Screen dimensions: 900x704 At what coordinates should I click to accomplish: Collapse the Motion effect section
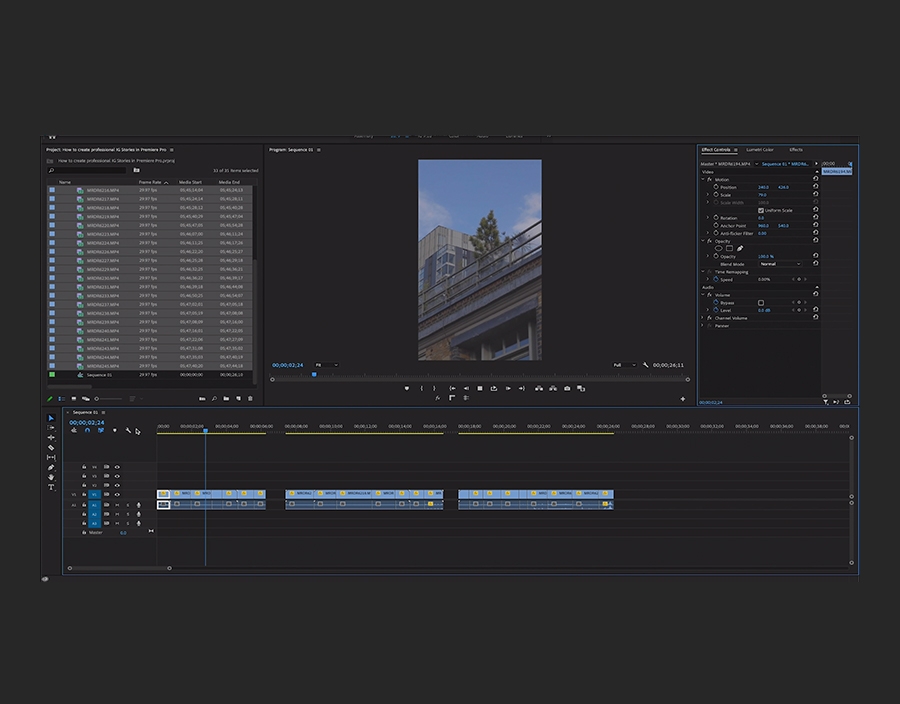(x=703, y=180)
